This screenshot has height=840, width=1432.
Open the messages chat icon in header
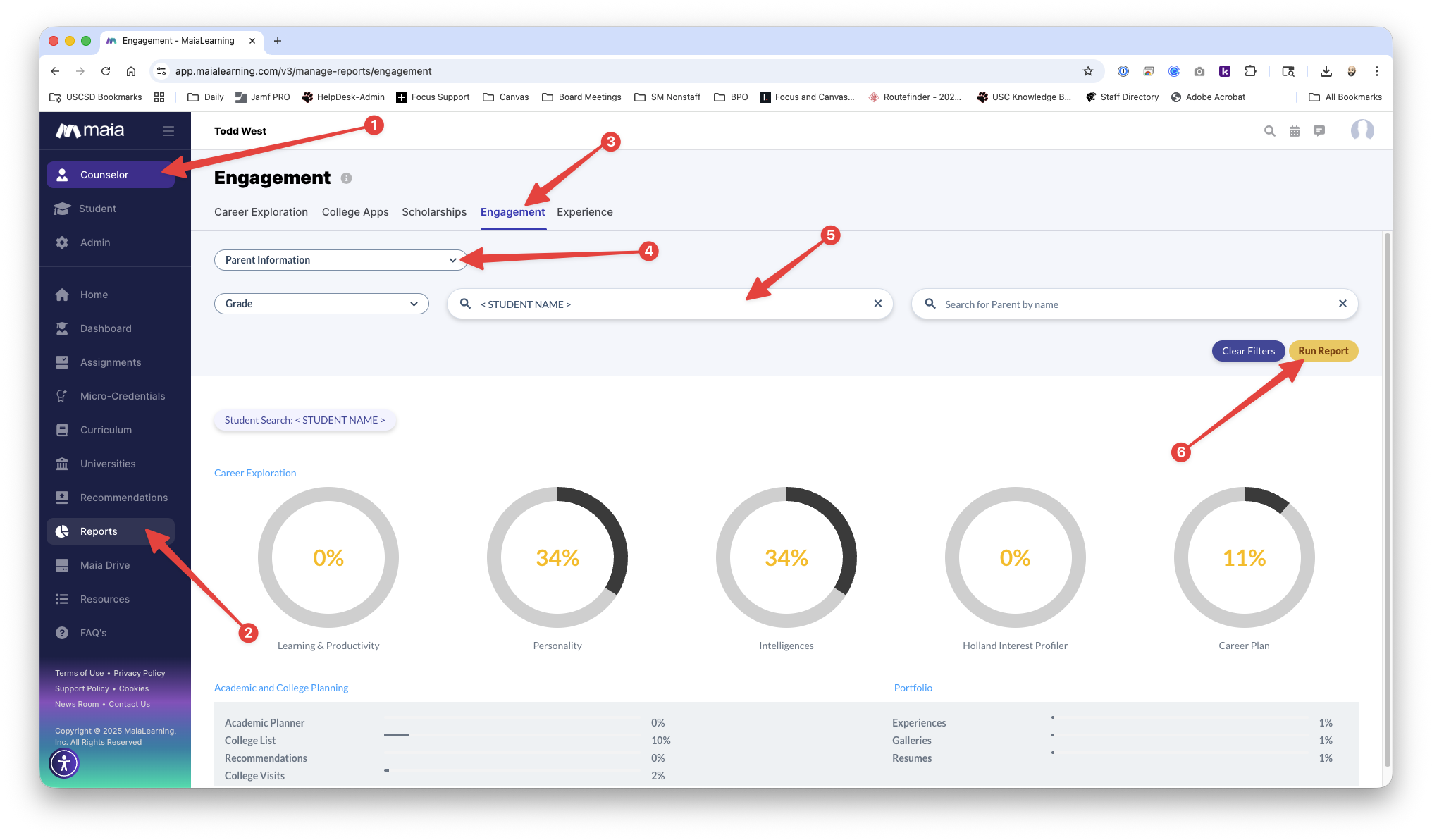point(1319,131)
